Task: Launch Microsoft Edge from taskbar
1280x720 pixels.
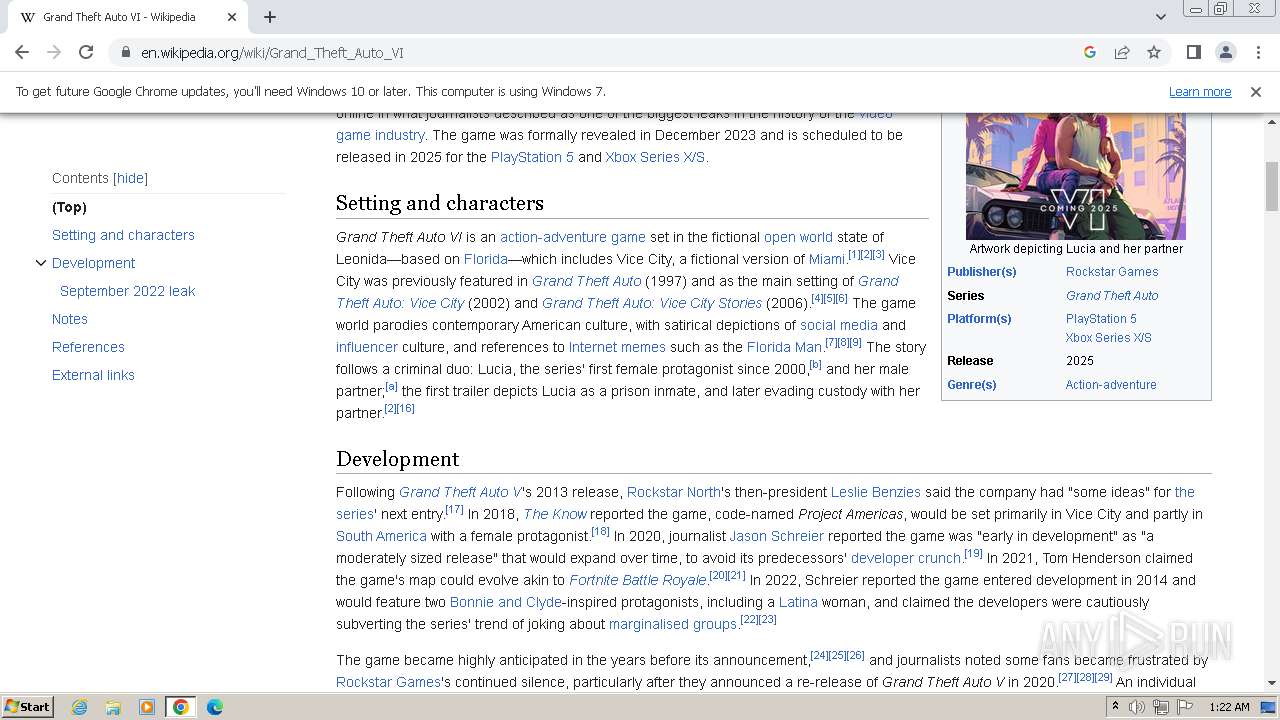Action: (215, 707)
